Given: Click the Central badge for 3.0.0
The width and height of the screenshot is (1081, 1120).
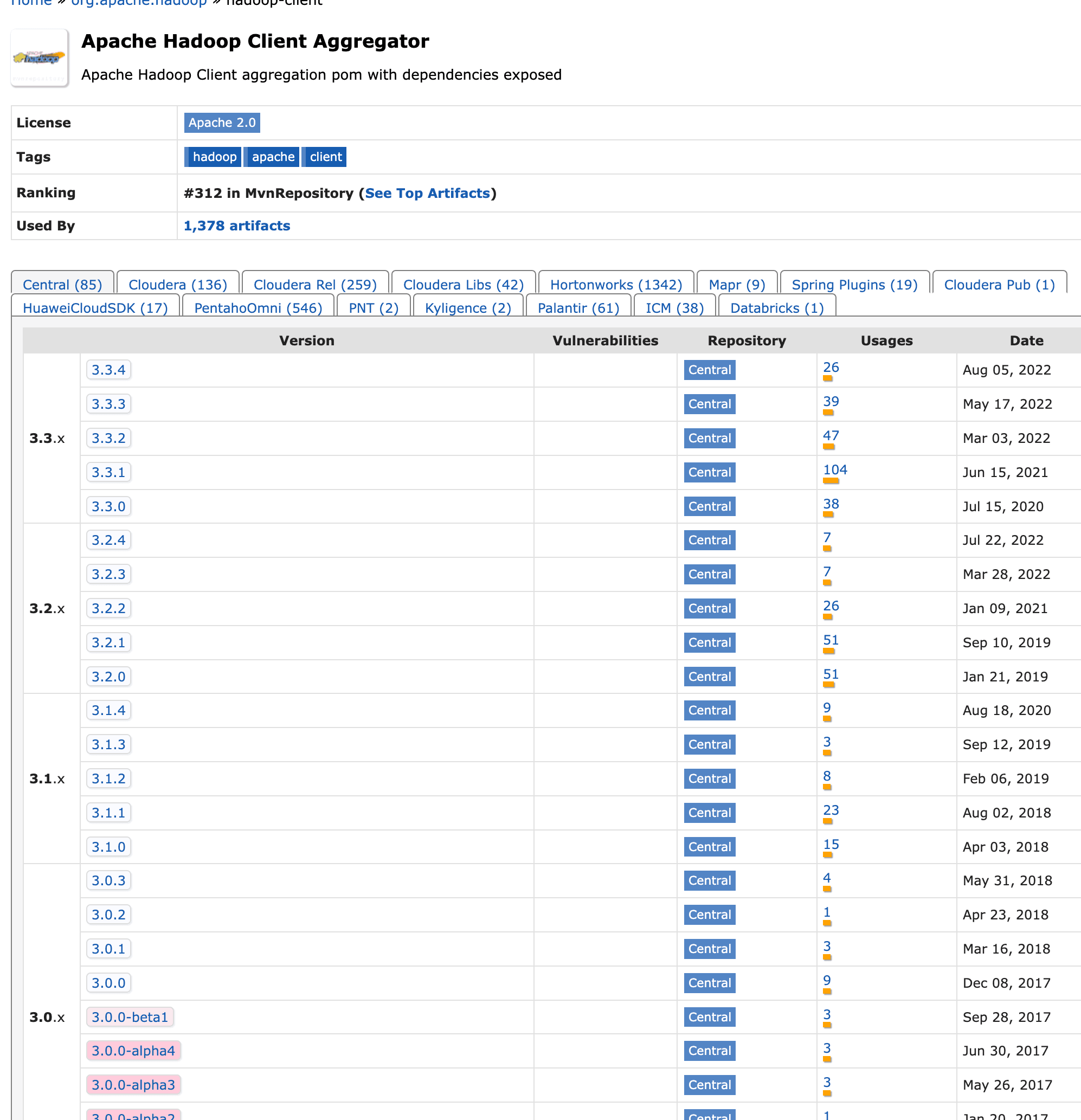Looking at the screenshot, I should pos(710,982).
